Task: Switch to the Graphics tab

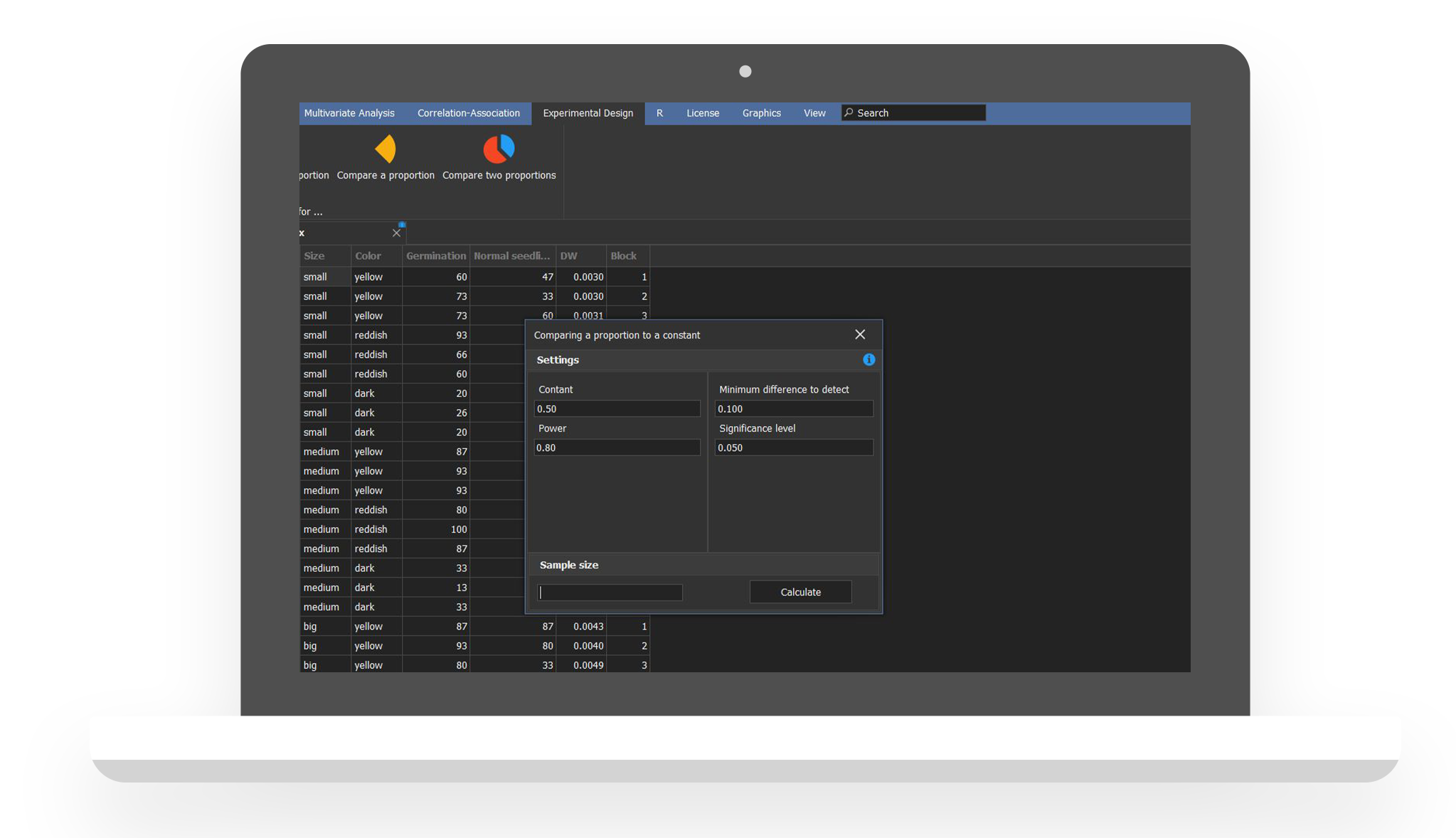Action: coord(761,113)
